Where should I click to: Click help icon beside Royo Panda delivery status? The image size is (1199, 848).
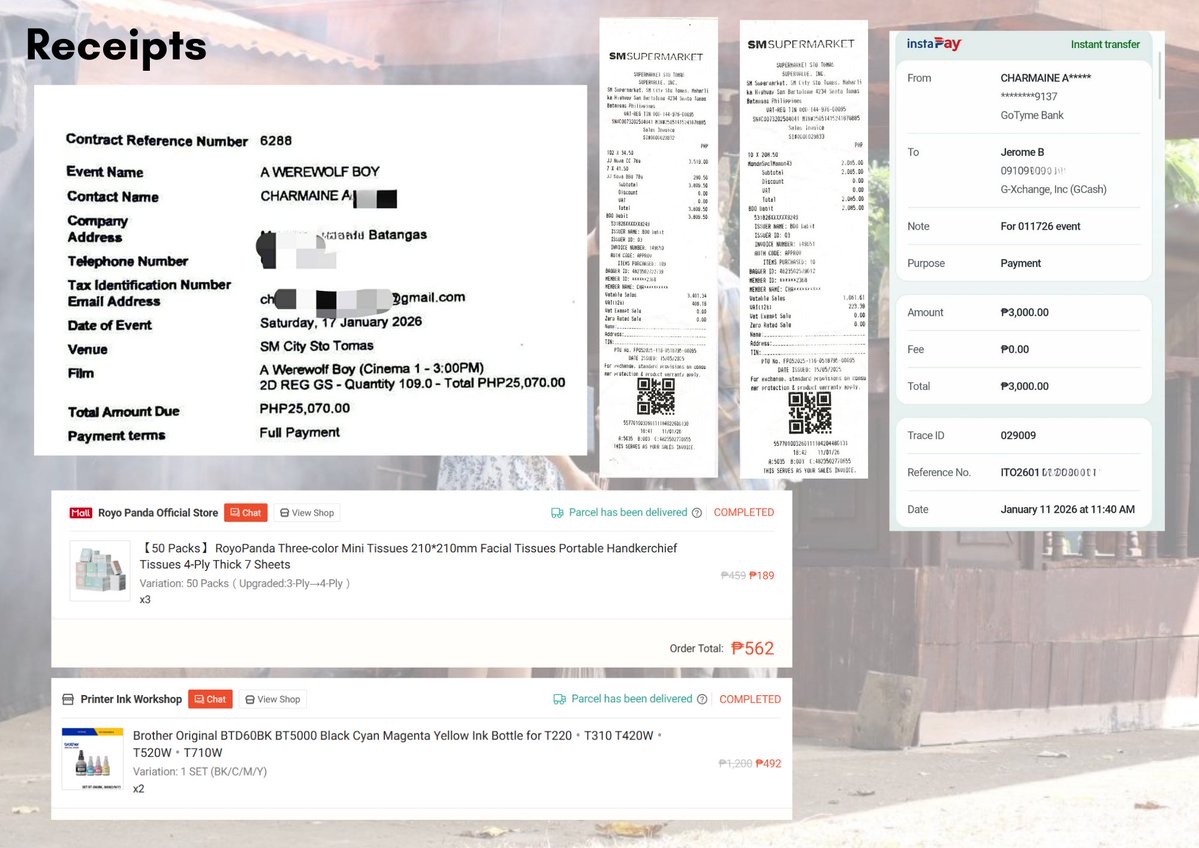(697, 513)
